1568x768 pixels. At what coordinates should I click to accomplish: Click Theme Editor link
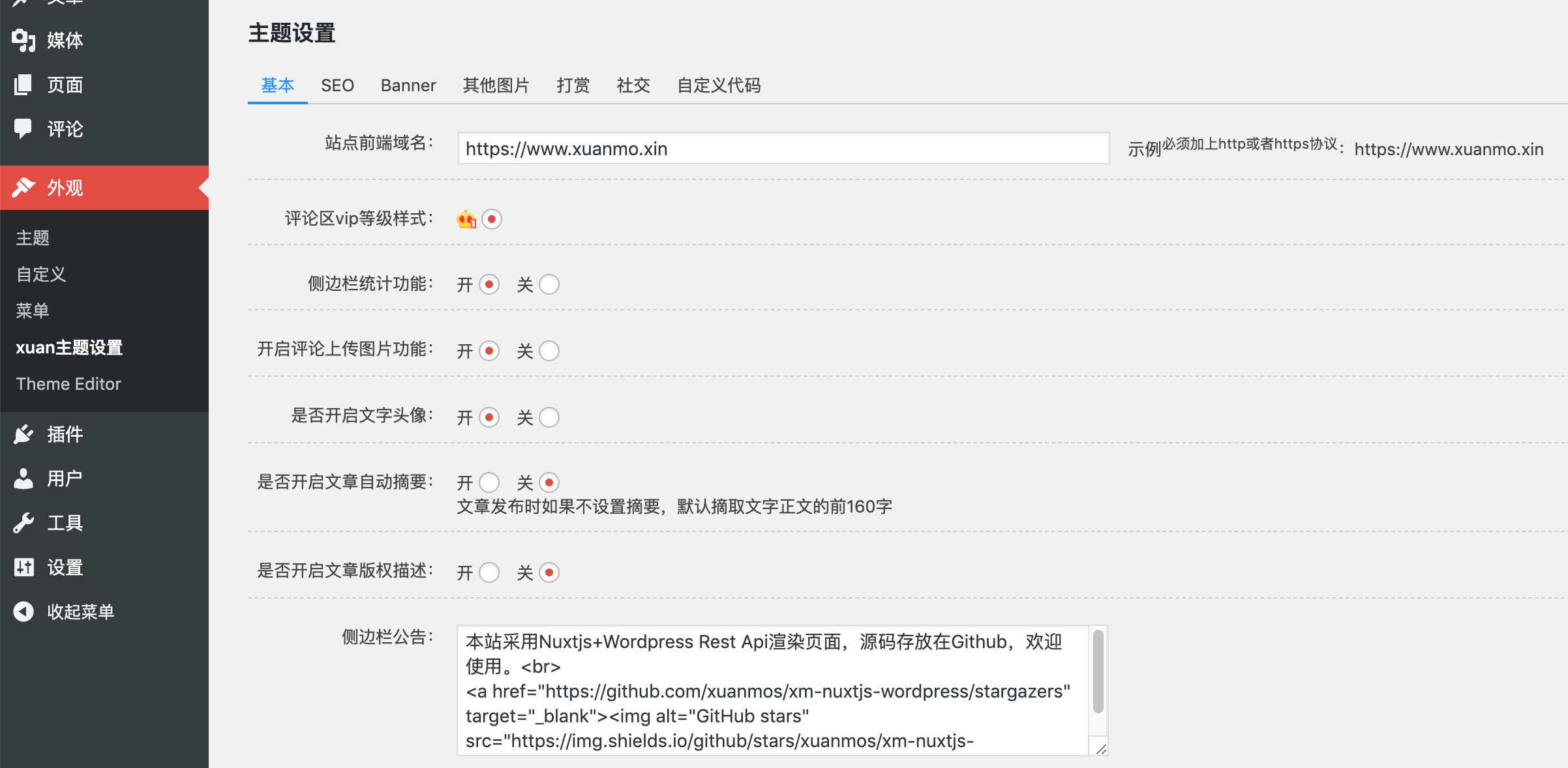pyautogui.click(x=69, y=383)
